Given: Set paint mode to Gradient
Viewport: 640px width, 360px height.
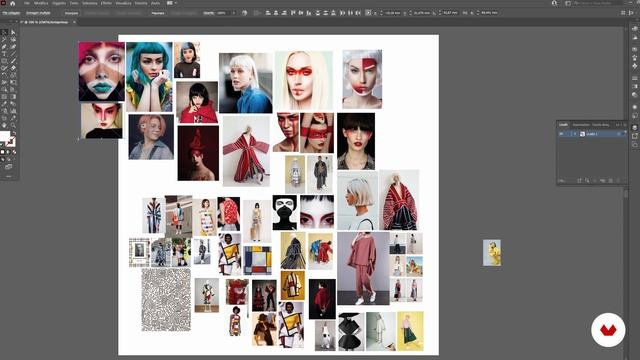Looking at the screenshot, I should click(8, 152).
